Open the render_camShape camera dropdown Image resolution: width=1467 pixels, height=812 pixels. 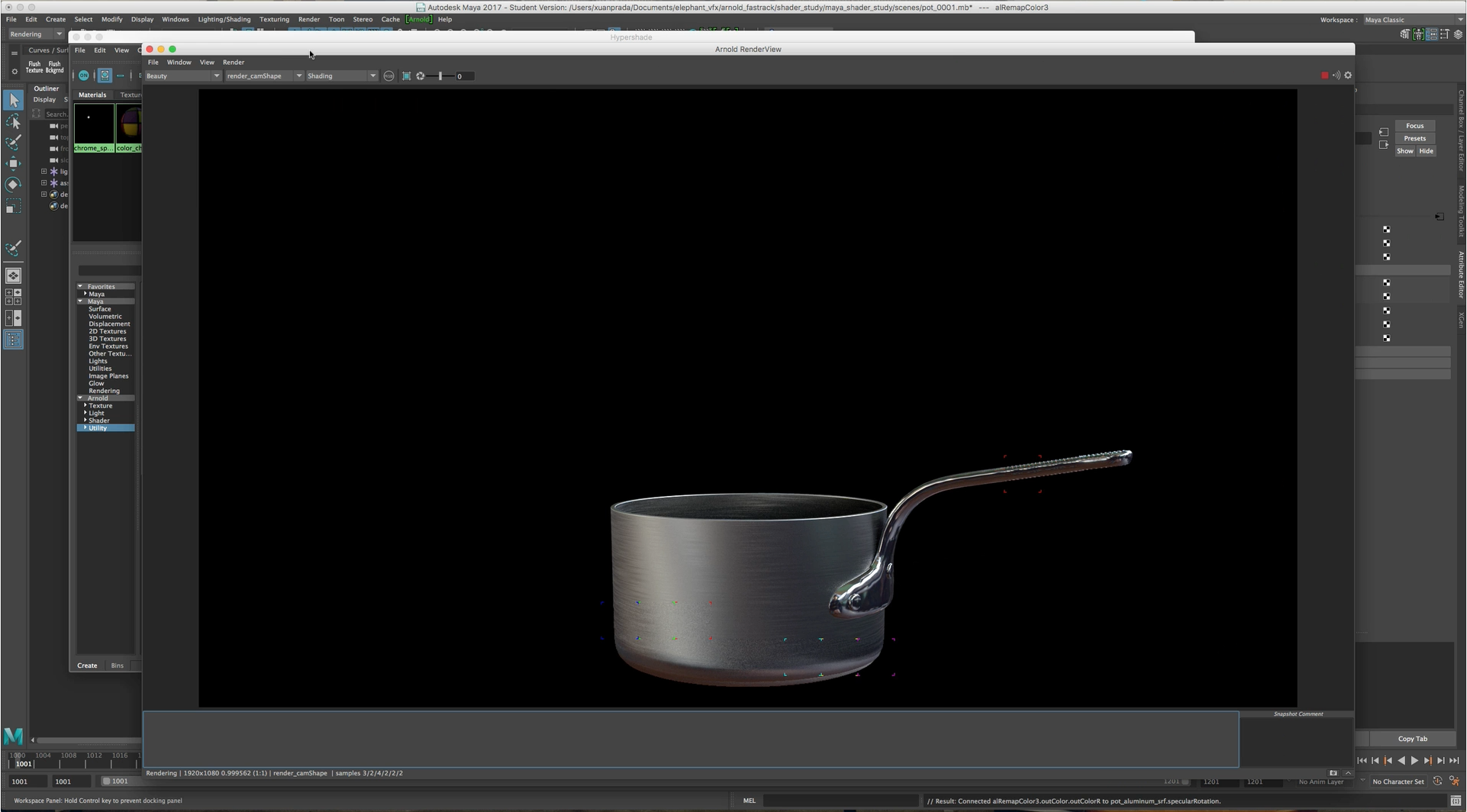pos(264,76)
